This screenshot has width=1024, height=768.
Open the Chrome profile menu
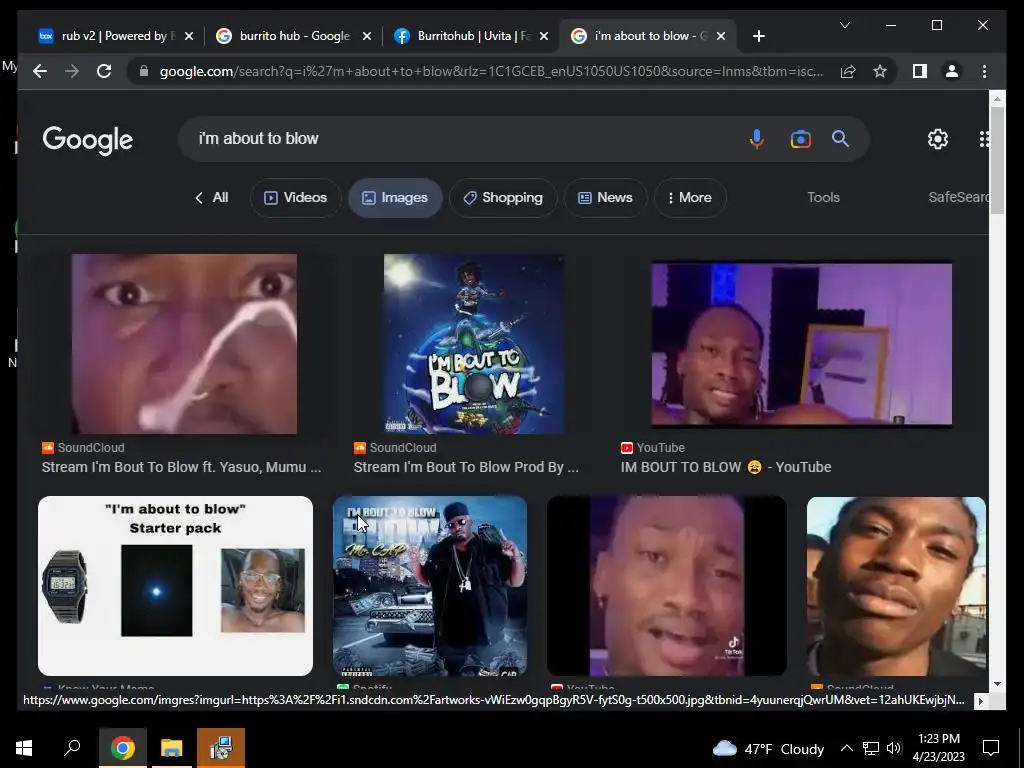point(952,71)
